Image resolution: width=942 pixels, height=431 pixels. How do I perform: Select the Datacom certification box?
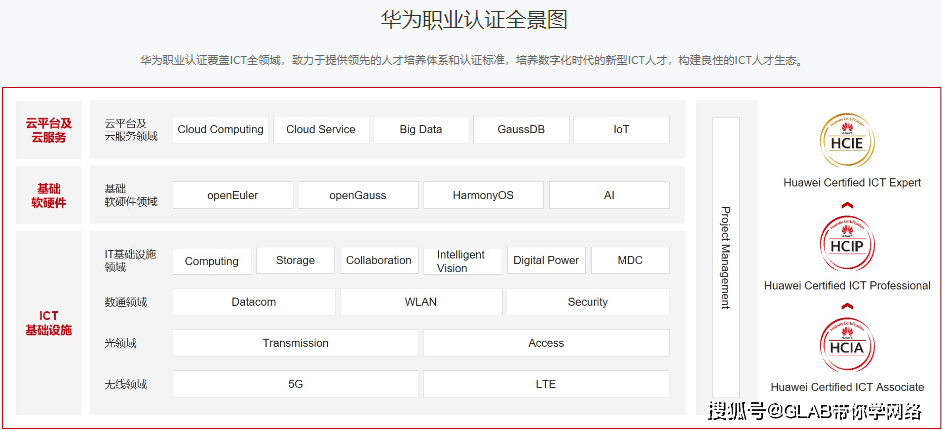tap(253, 302)
